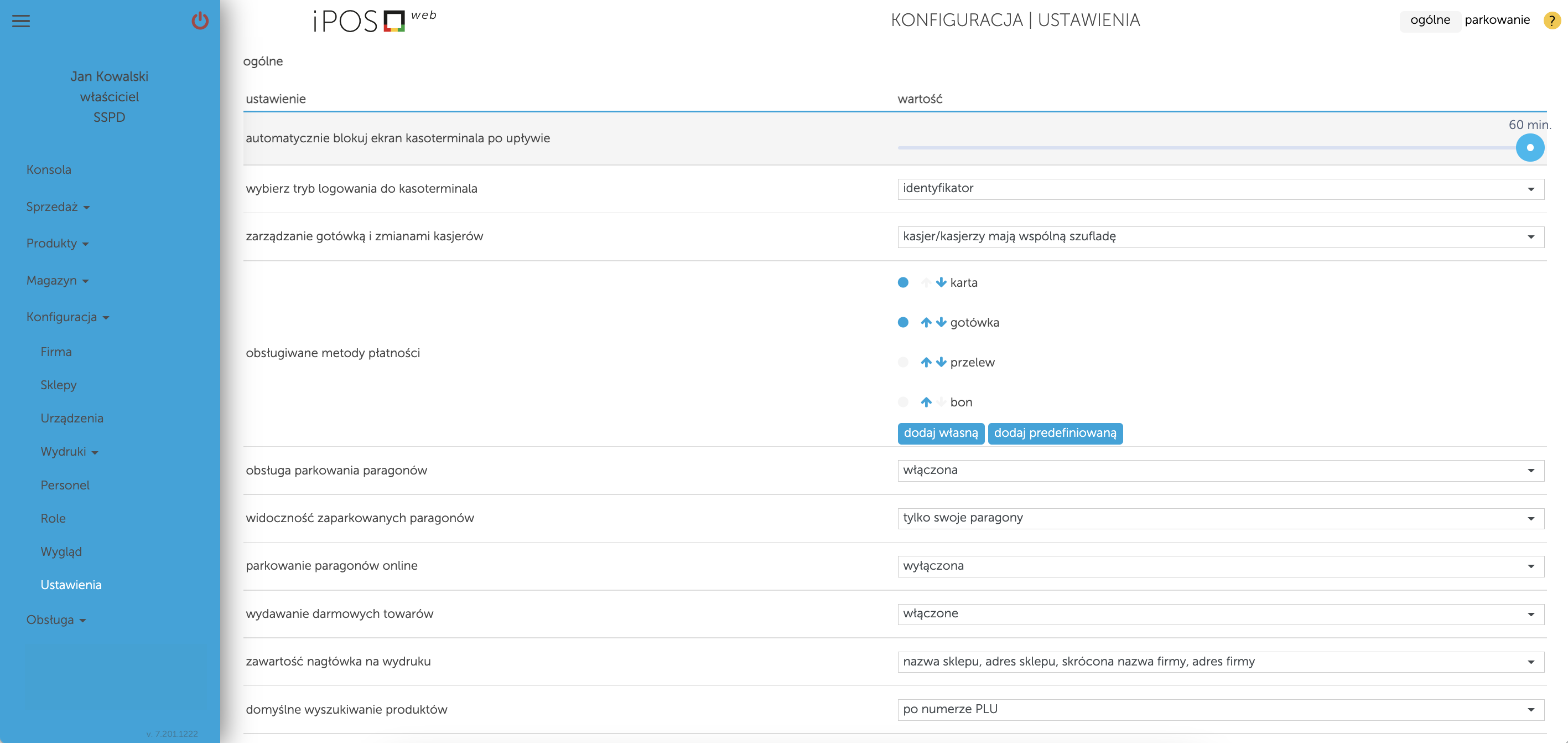The height and width of the screenshot is (743, 1568).
Task: Click the red power logout icon
Action: [x=200, y=21]
